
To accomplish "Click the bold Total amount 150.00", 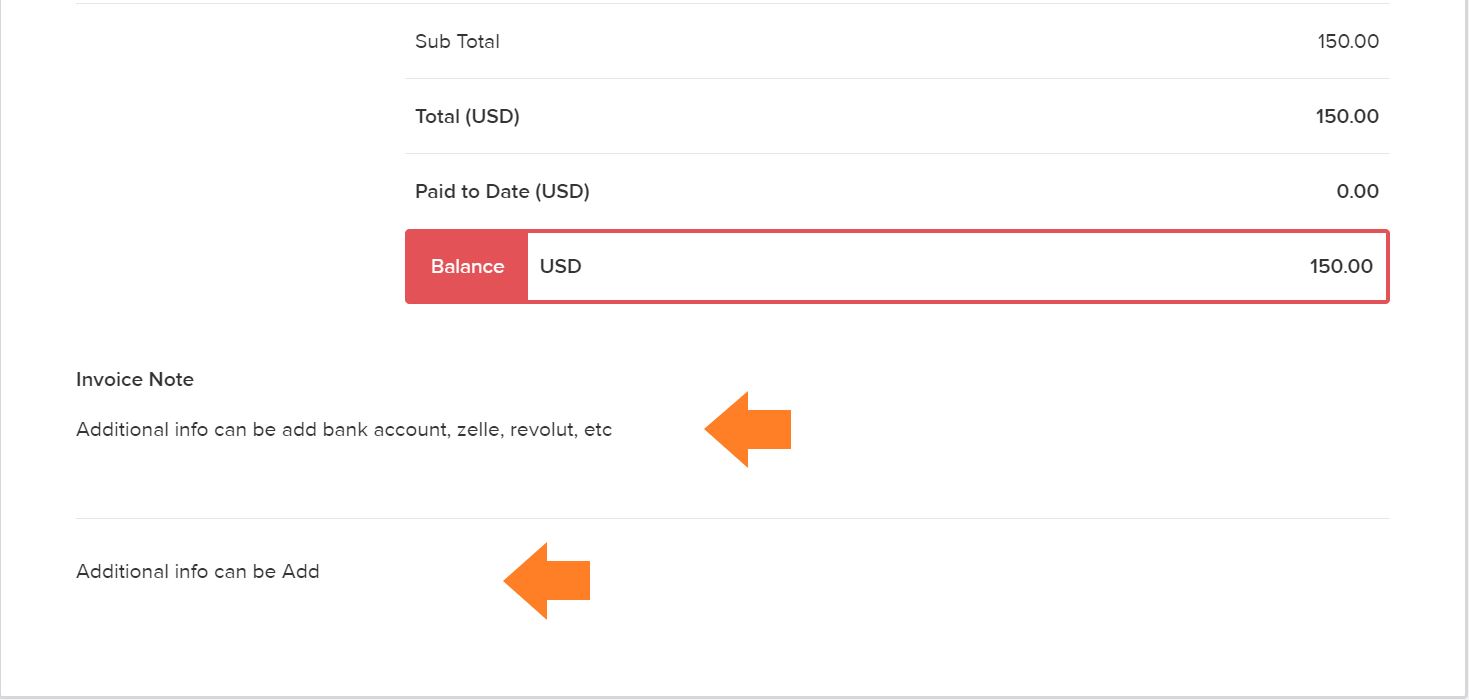I will [x=1347, y=117].
